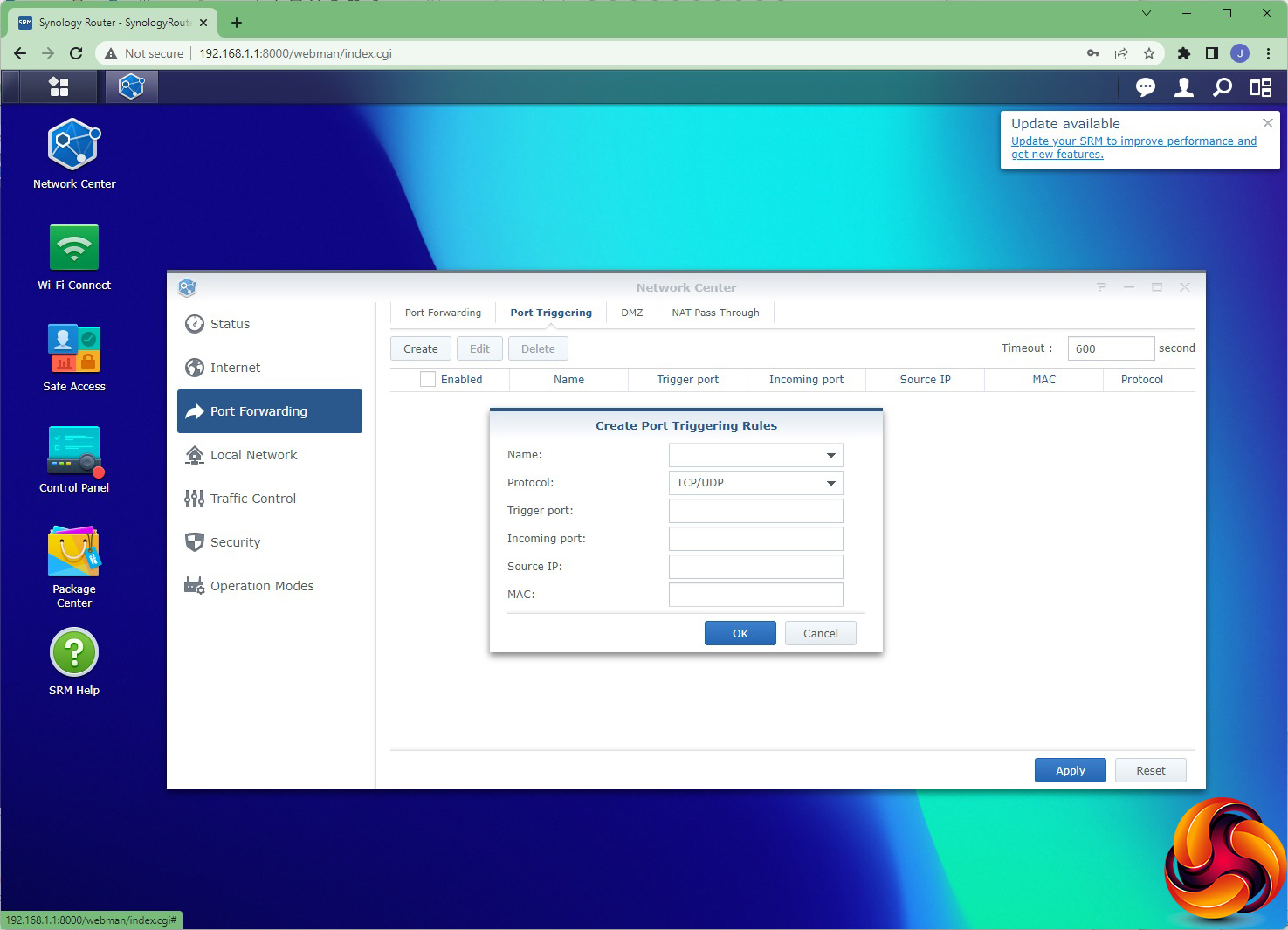
Task: Click the Not secure site info indicator
Action: [144, 53]
